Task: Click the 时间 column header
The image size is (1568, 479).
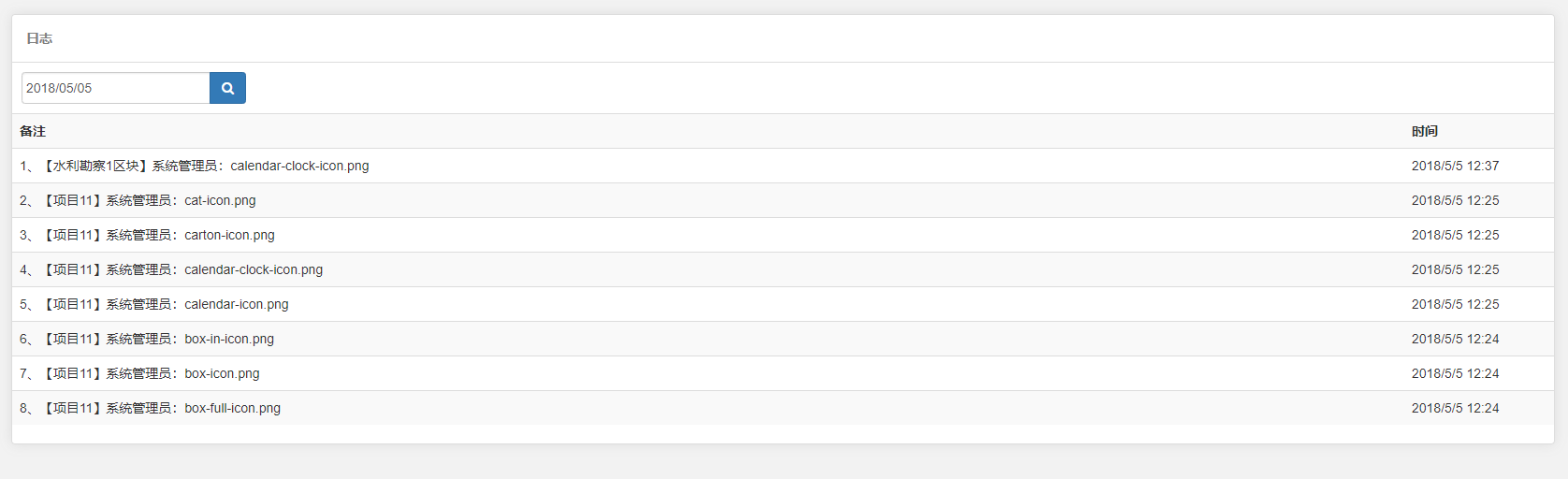Action: 1424,131
